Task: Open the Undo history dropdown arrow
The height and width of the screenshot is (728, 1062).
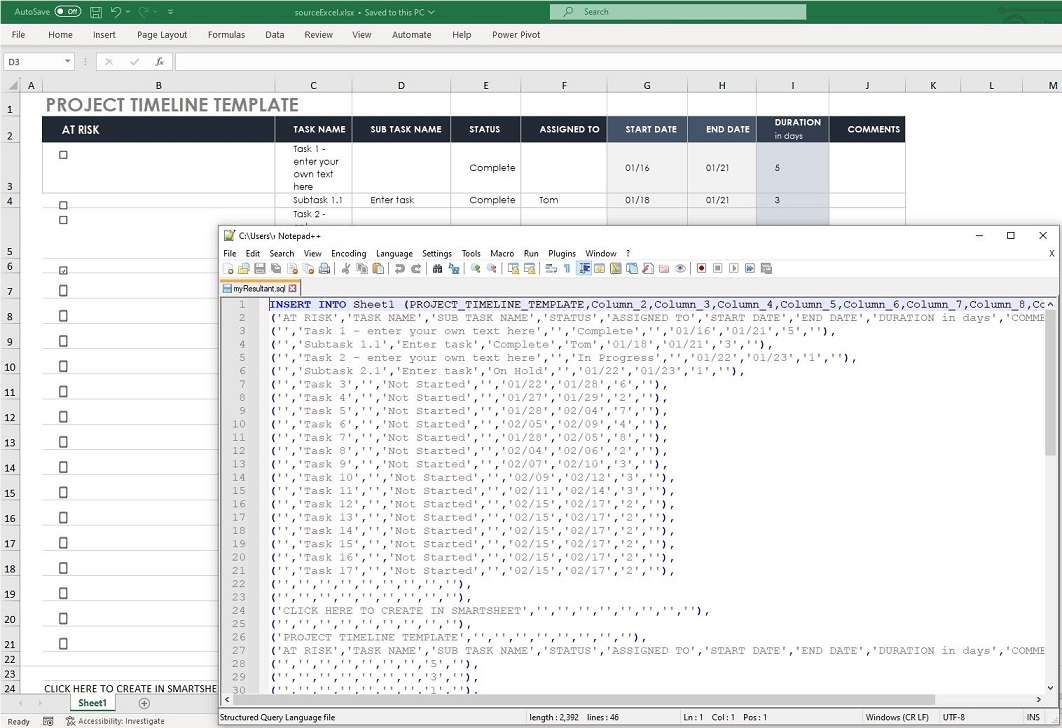Action: [129, 12]
